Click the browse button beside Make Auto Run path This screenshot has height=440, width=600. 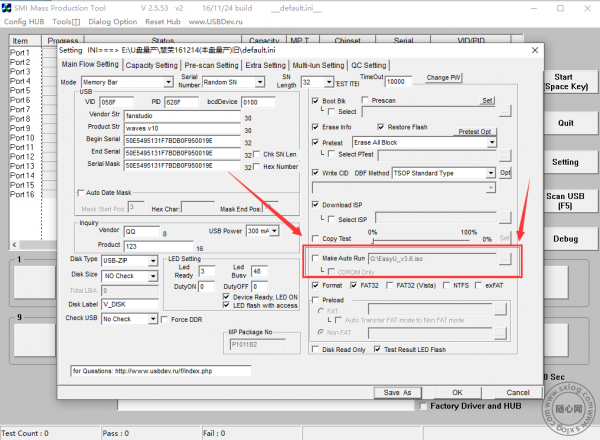505,259
